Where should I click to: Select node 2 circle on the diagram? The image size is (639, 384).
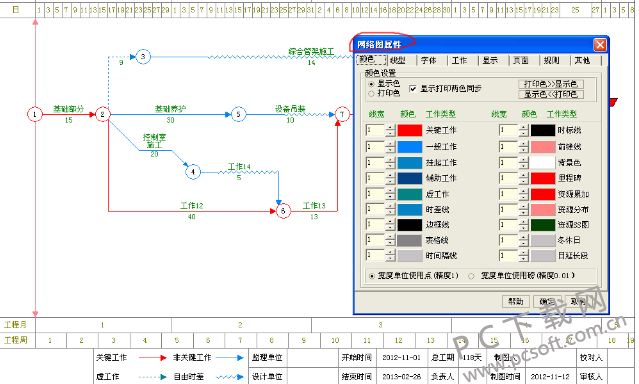tap(102, 114)
